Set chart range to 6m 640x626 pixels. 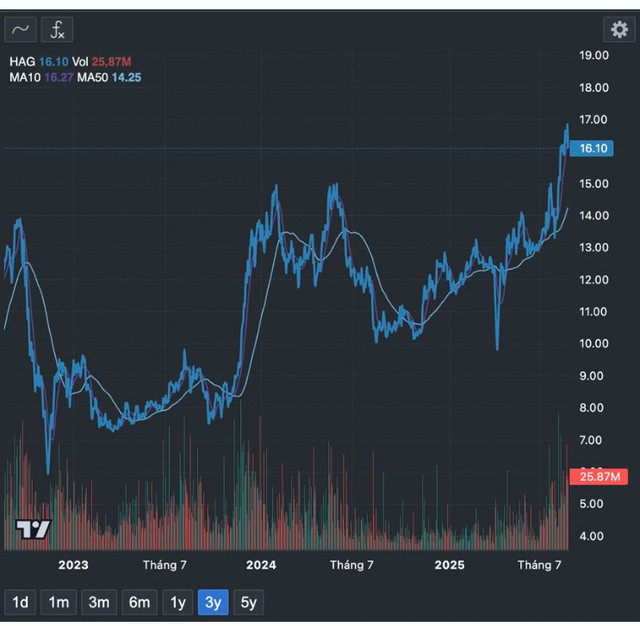139,602
